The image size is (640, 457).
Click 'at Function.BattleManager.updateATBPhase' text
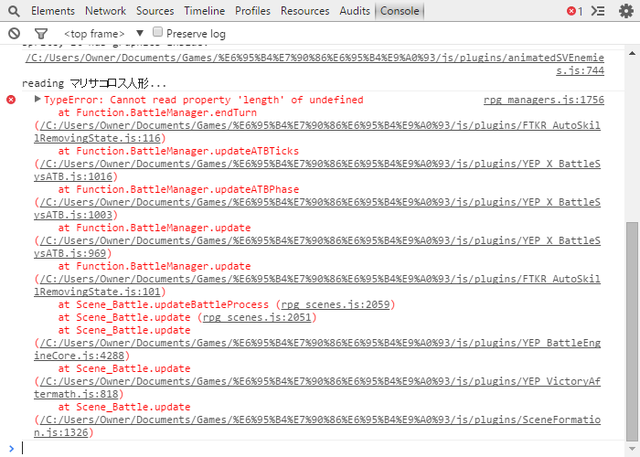coord(178,189)
